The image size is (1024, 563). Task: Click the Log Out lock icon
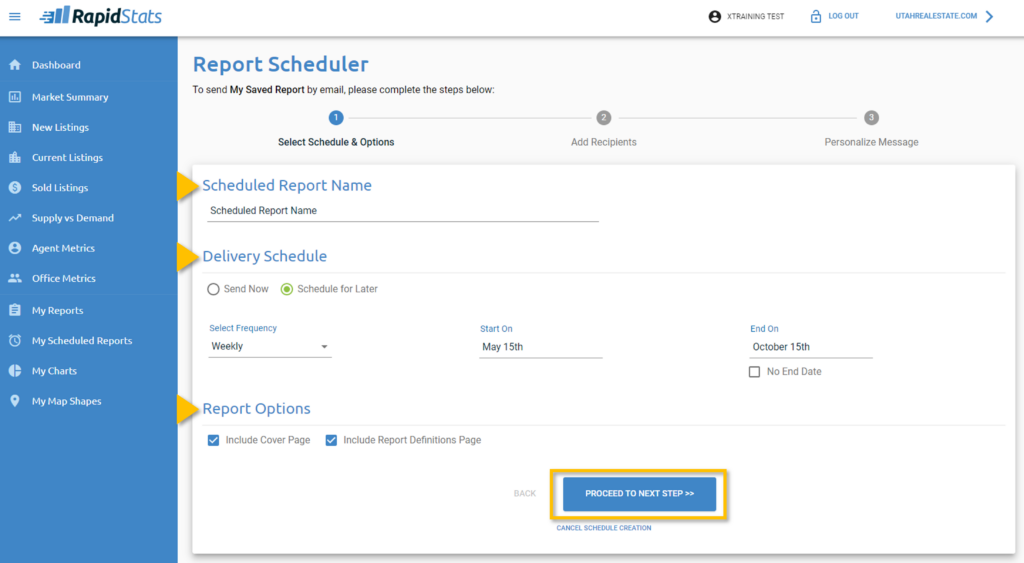[x=816, y=17]
